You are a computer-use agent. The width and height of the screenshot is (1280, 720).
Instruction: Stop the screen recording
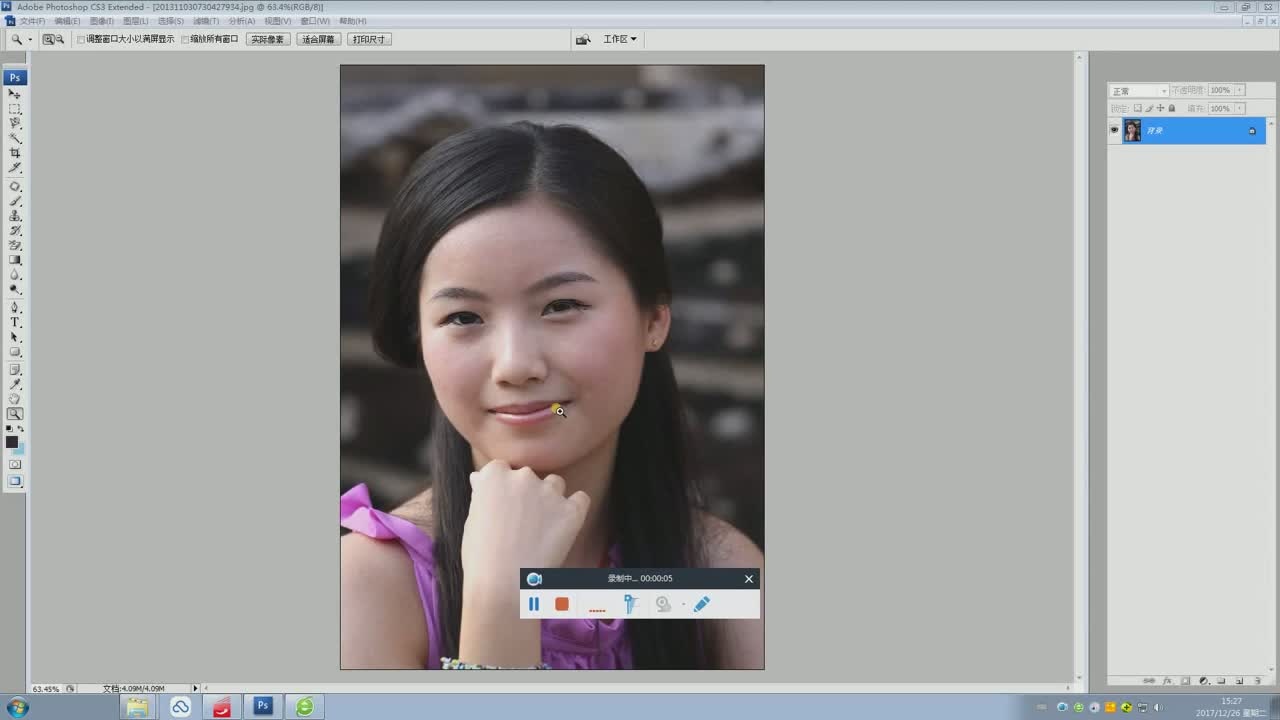(x=562, y=604)
